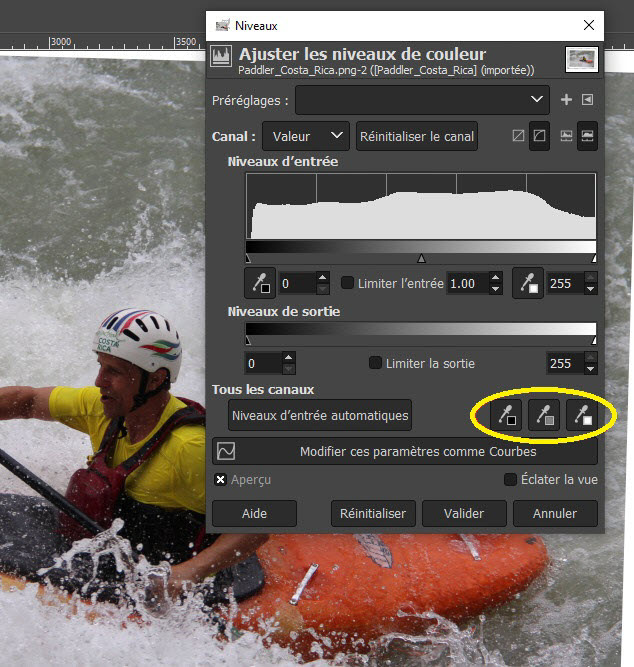634x667 pixels.
Task: Open the presets menu arrow icon
Action: click(x=587, y=100)
